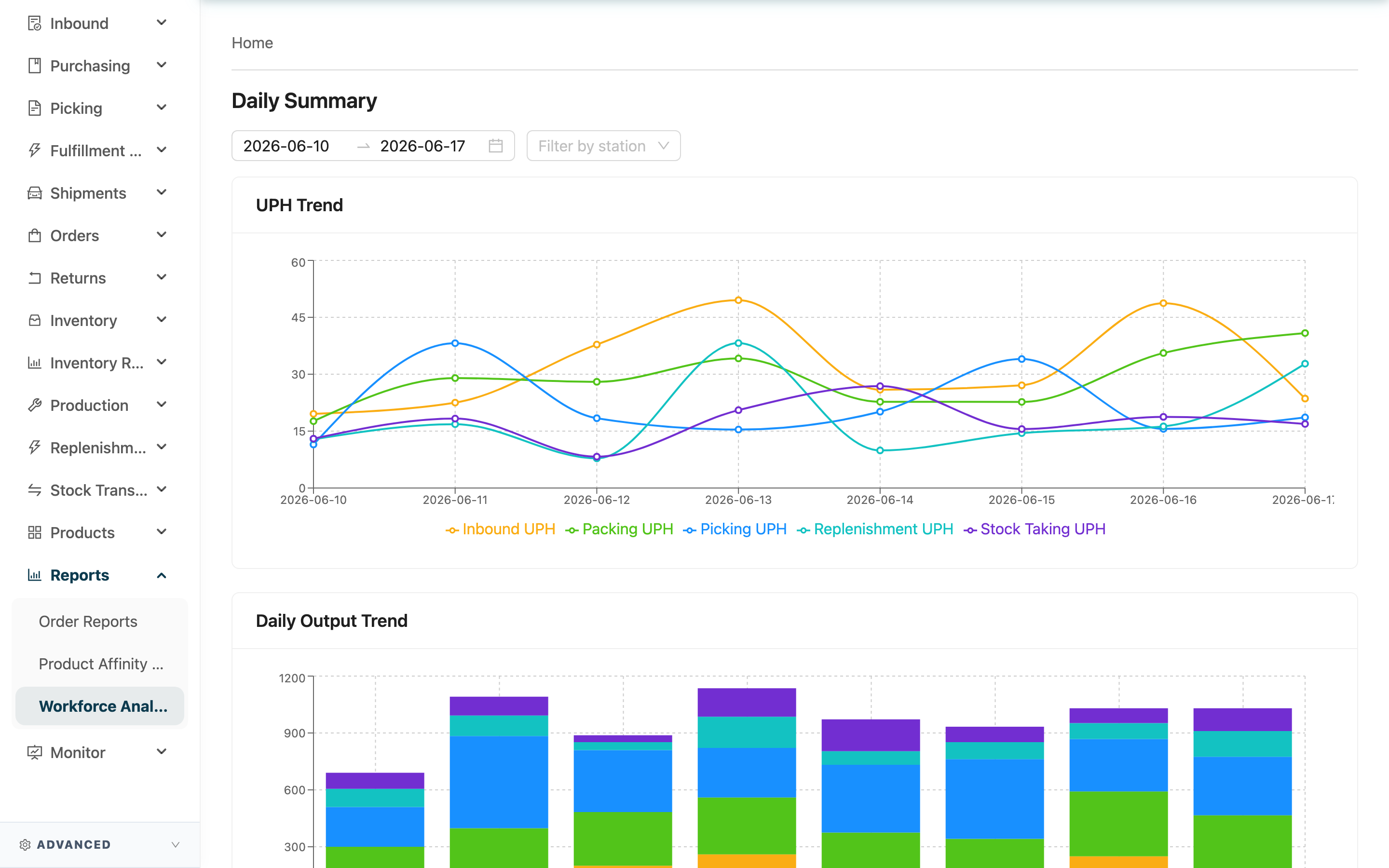Screen dimensions: 1389x868
Task: Click the Production wrench icon
Action: (x=34, y=406)
